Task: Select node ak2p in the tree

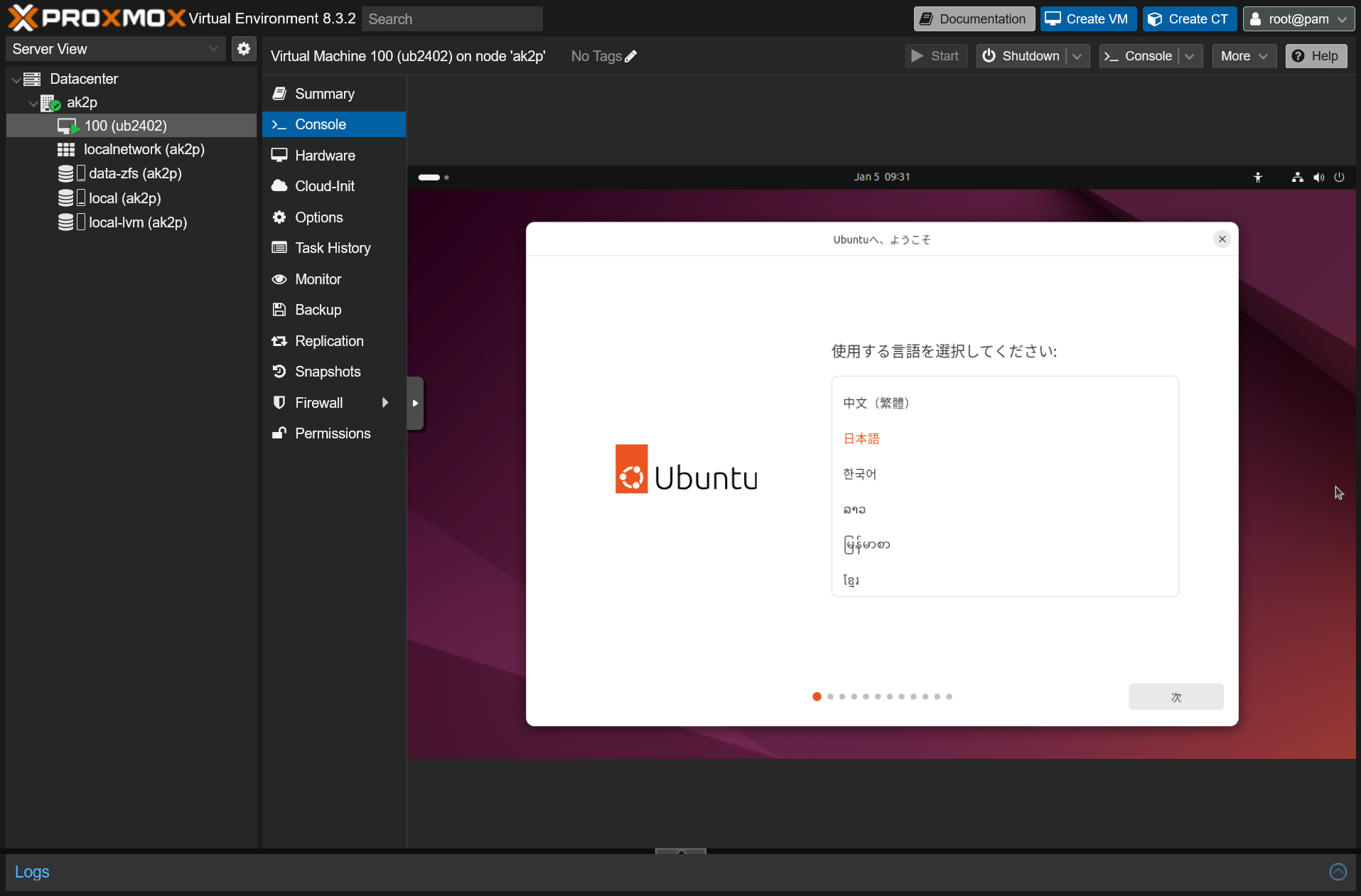Action: tap(82, 102)
